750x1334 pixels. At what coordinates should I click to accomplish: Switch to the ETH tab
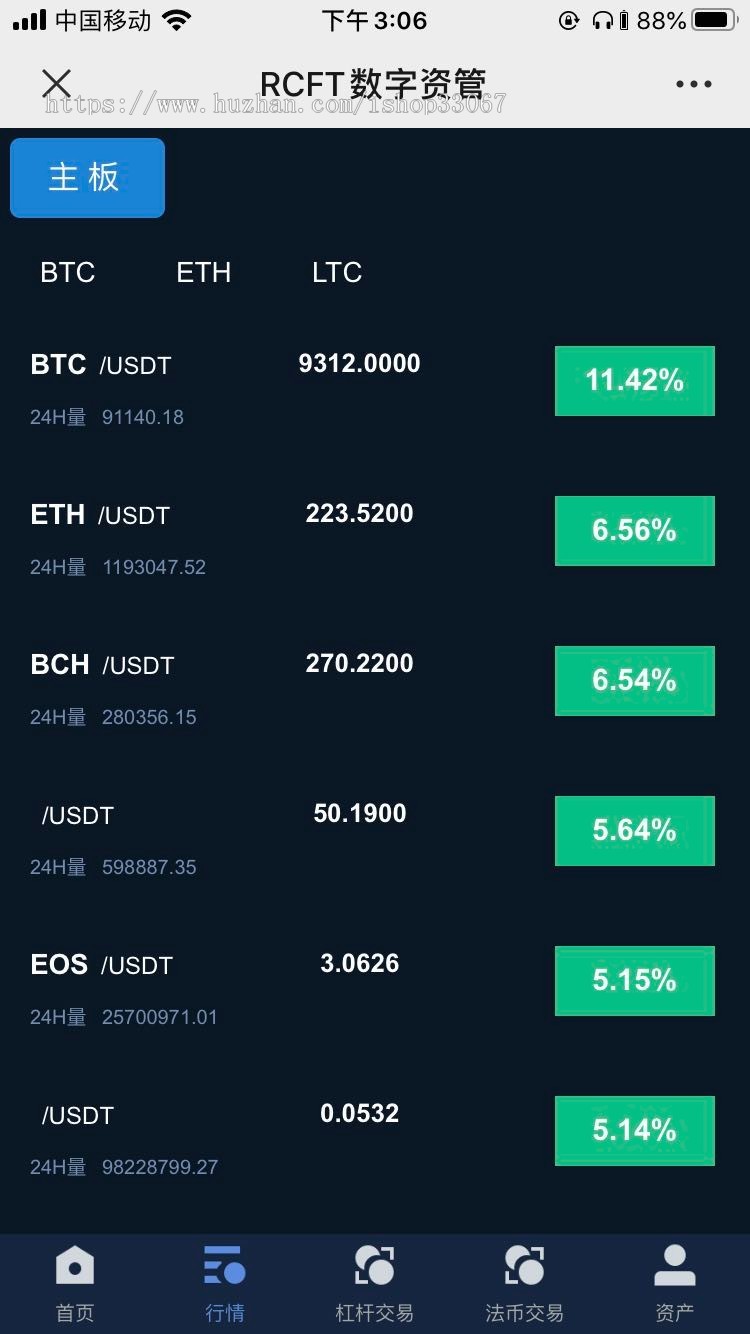[203, 272]
